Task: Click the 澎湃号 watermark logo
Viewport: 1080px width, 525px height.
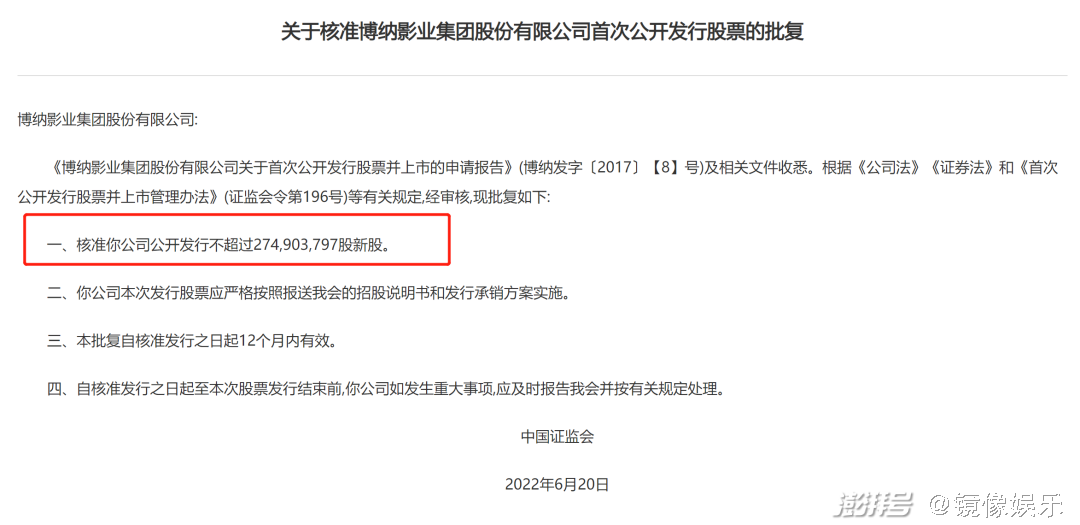Action: (x=872, y=505)
